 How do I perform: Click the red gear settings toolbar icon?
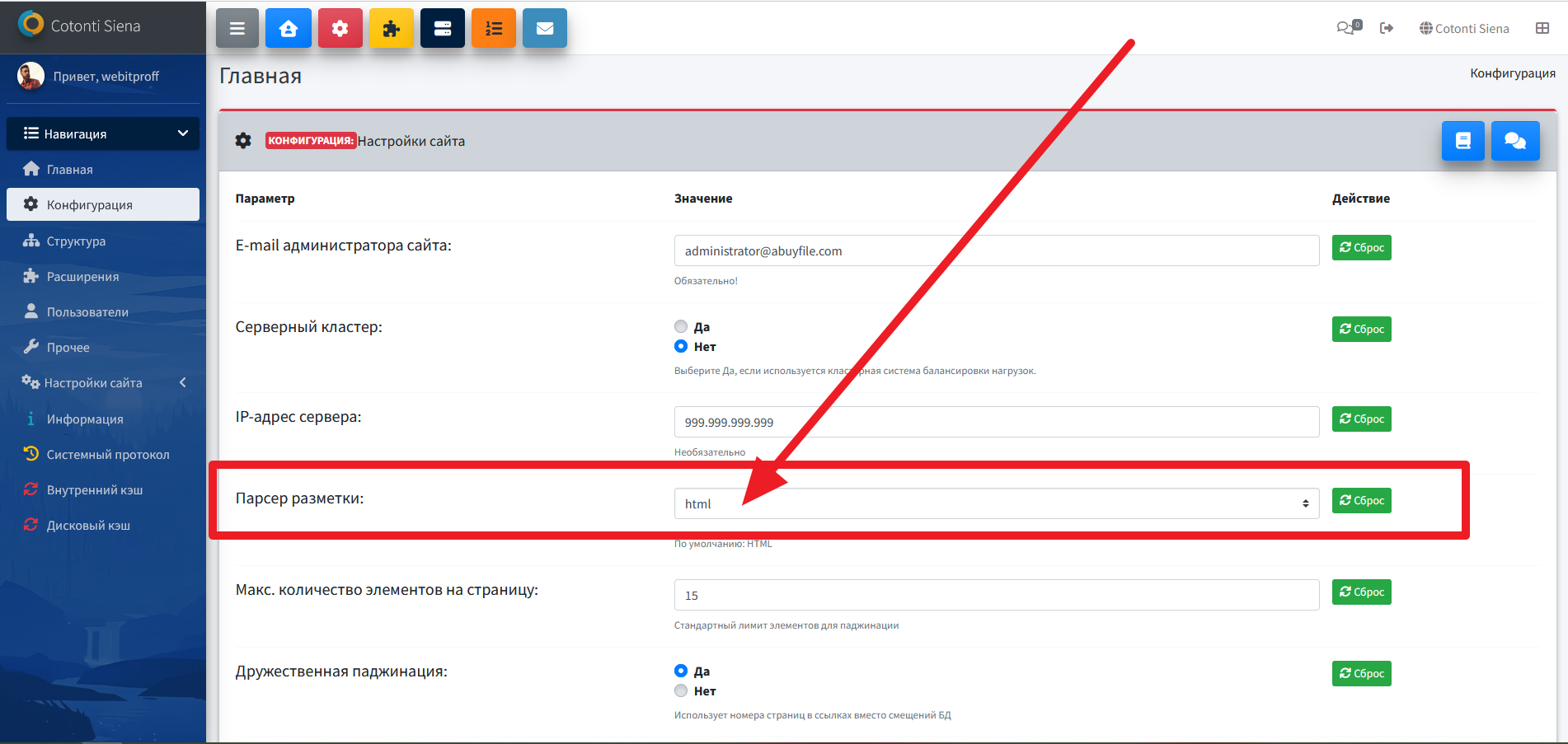[x=340, y=29]
